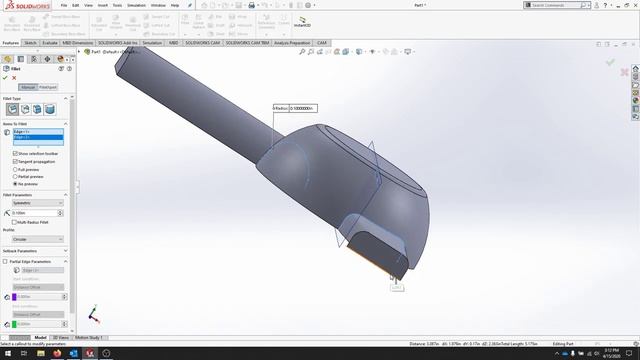Click viewport confirmation corner green checkmark
The height and width of the screenshot is (360, 640).
610,62
